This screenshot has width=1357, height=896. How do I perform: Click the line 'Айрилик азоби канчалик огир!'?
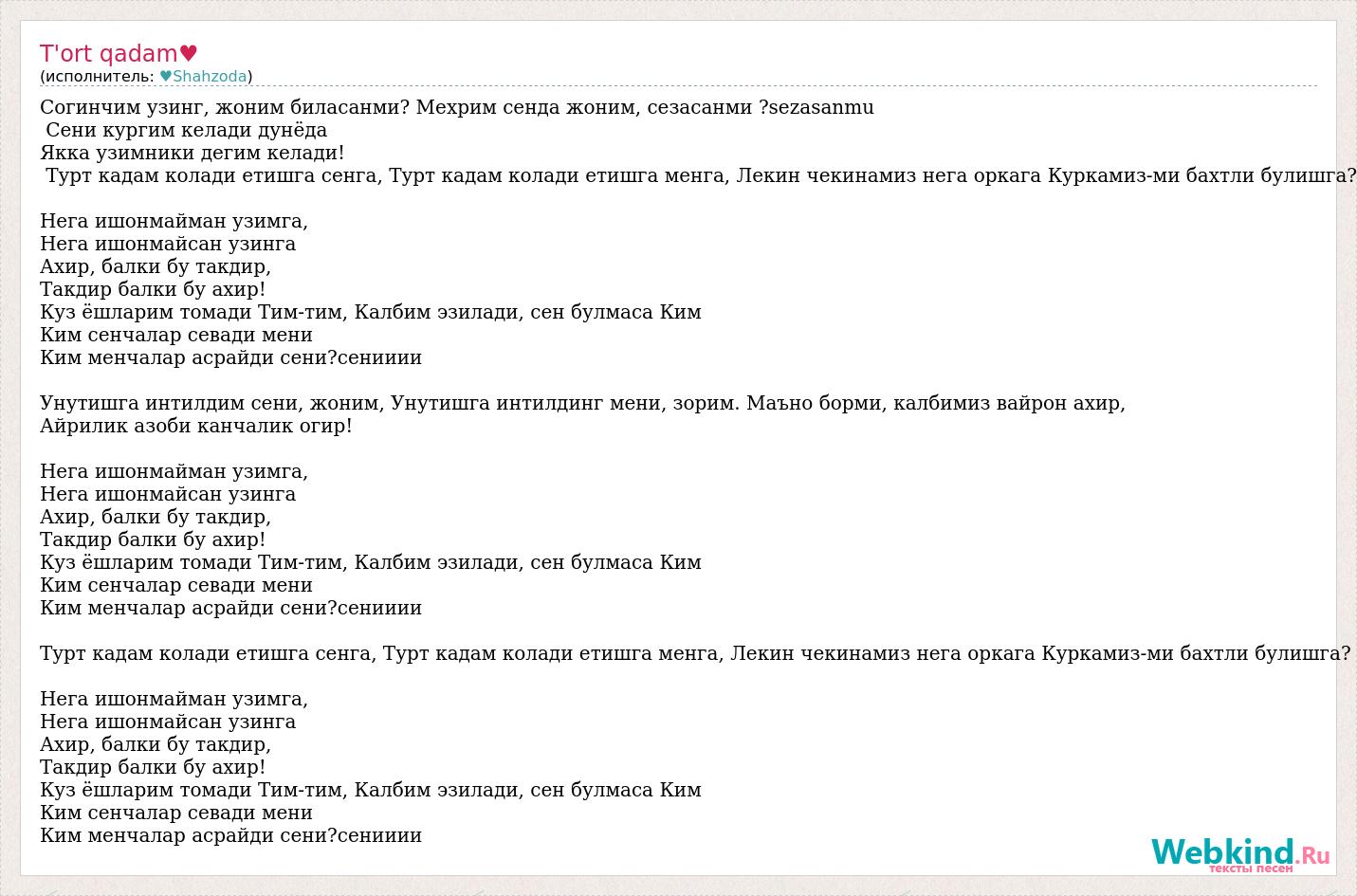pyautogui.click(x=196, y=426)
